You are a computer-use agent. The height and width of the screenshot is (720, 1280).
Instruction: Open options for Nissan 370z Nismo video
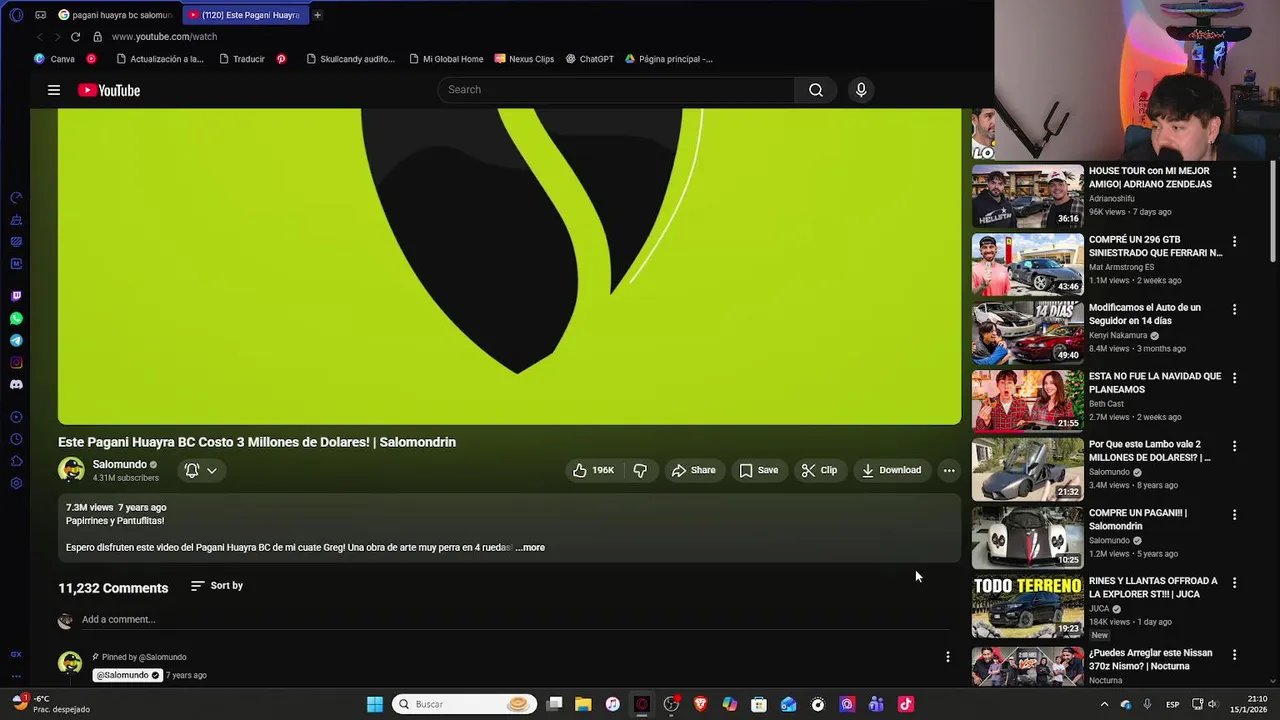[1234, 655]
